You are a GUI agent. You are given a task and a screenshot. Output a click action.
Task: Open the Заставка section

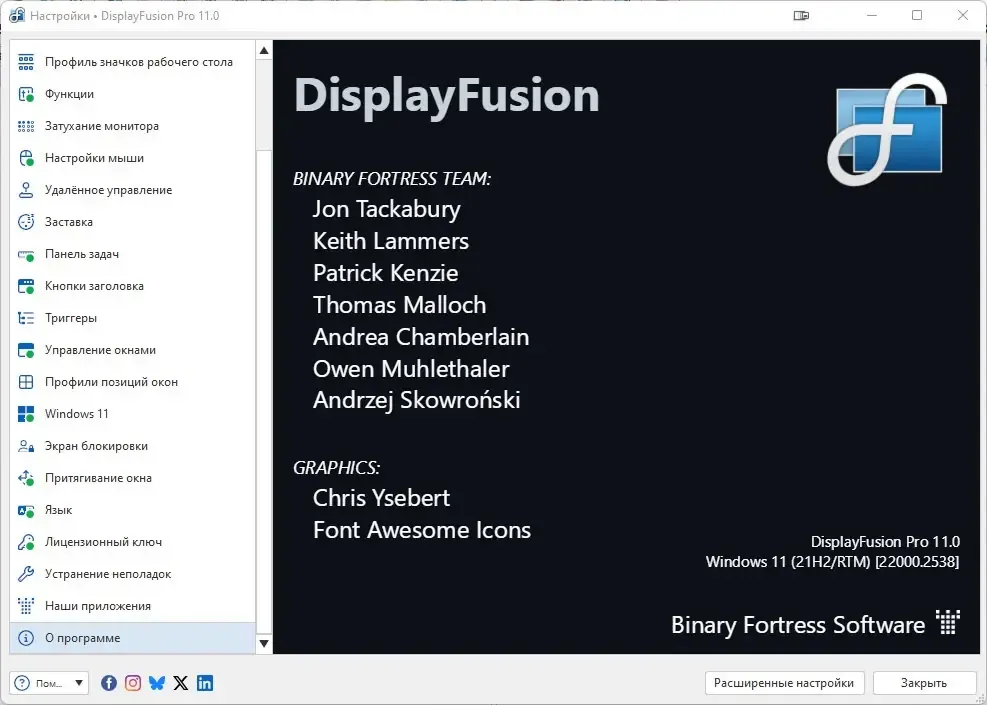coord(132,222)
